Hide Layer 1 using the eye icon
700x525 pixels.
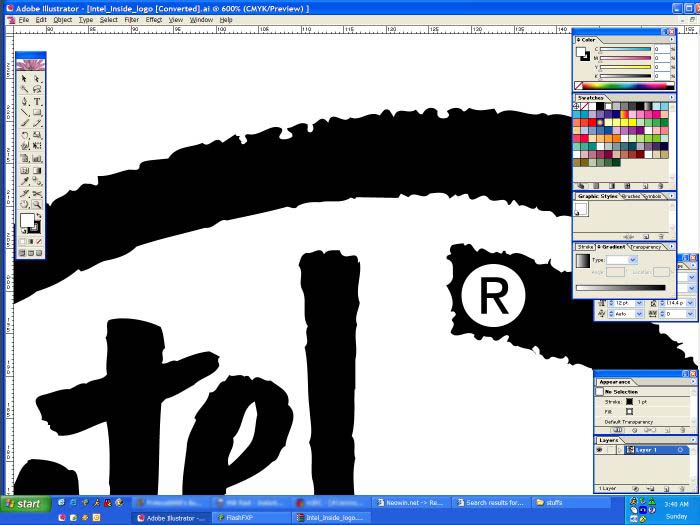click(x=601, y=450)
